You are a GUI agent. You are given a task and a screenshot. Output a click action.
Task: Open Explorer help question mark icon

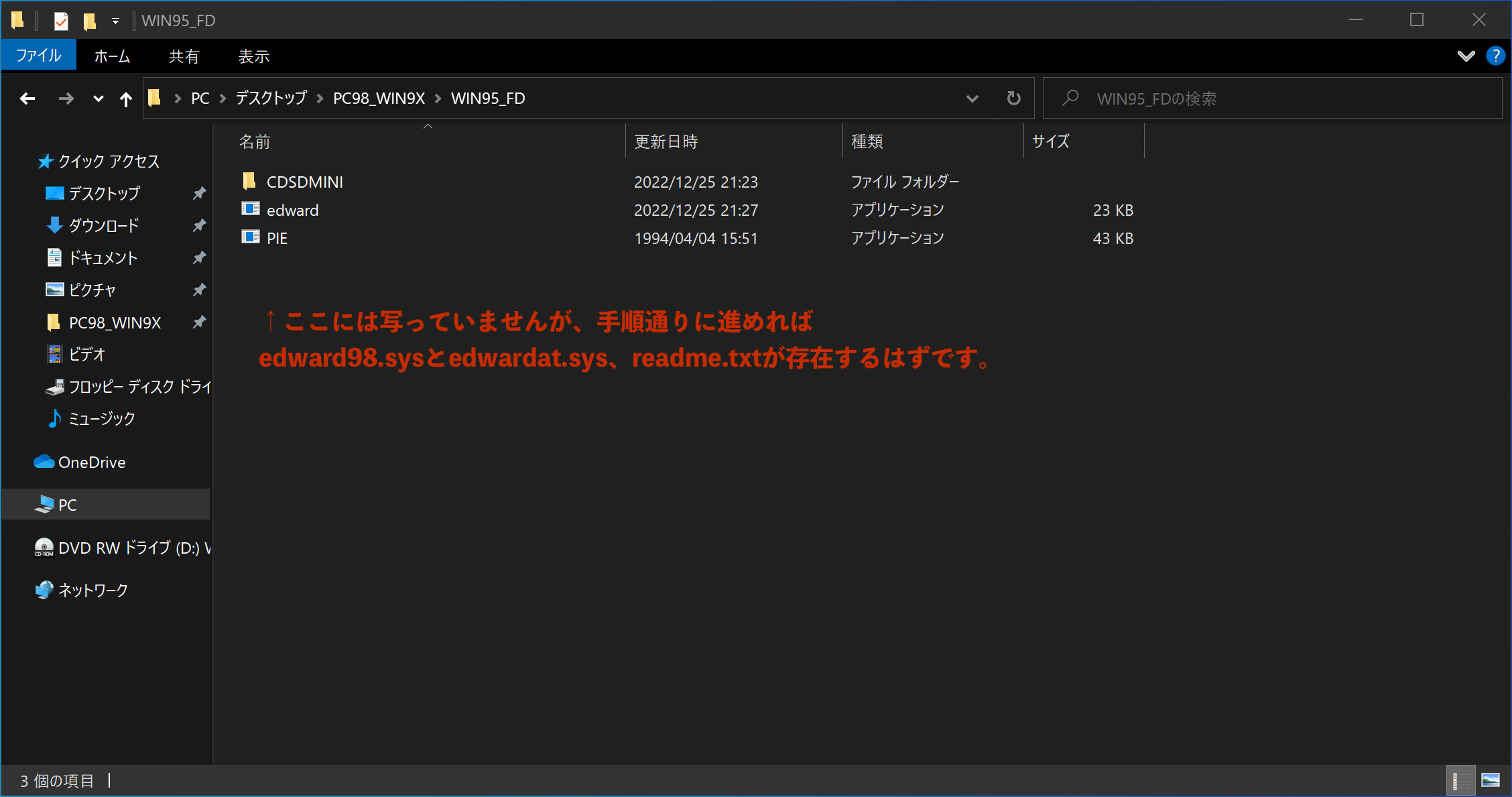[1495, 56]
